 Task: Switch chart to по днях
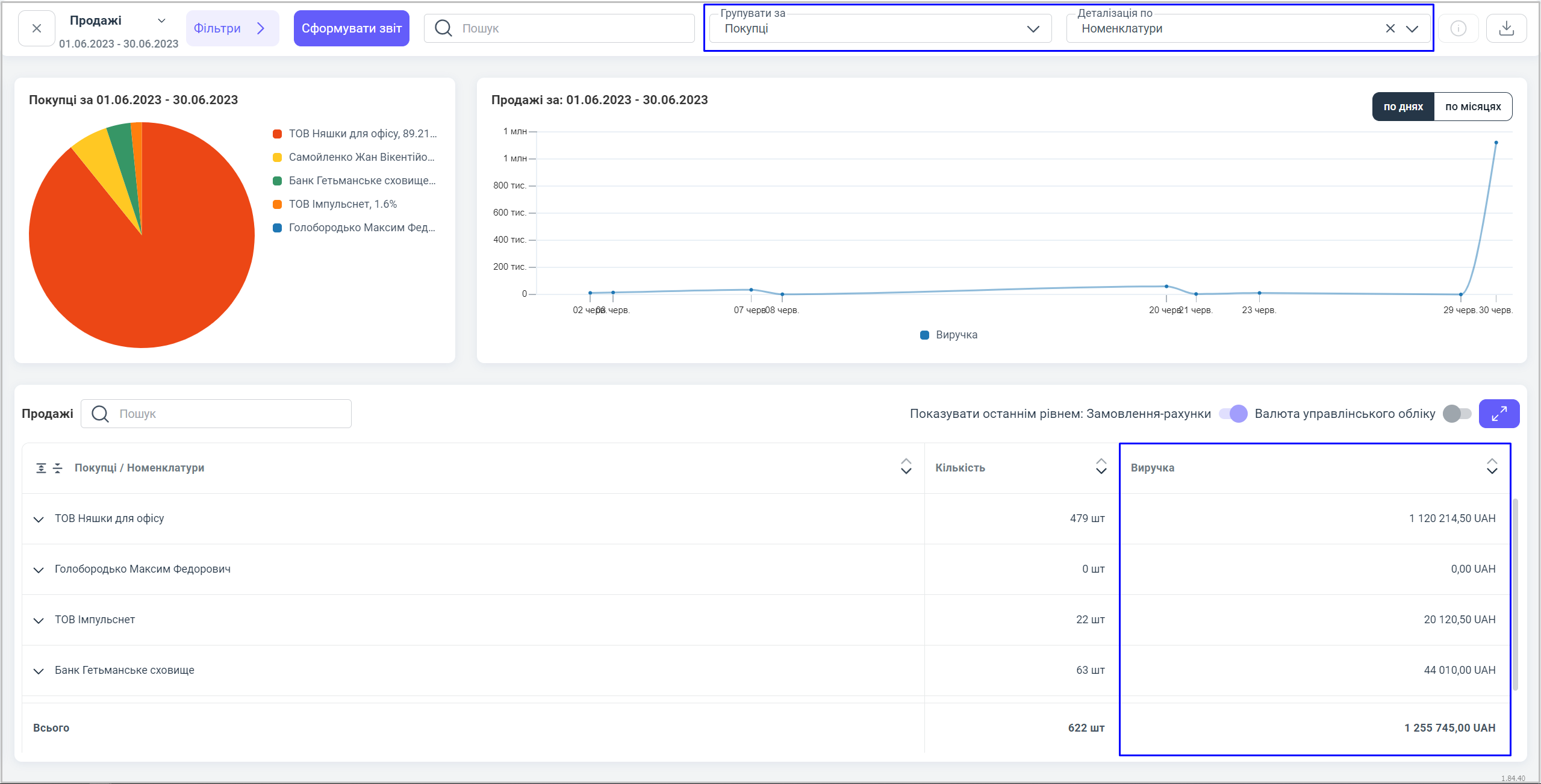point(1402,107)
